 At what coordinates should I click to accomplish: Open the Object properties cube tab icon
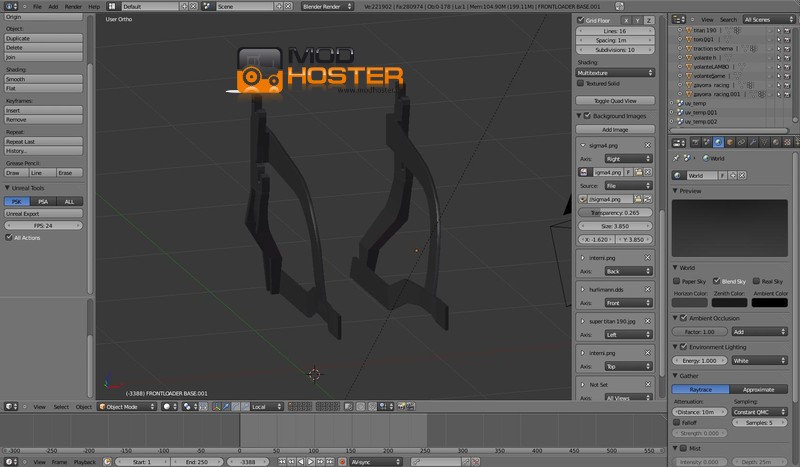tap(730, 143)
